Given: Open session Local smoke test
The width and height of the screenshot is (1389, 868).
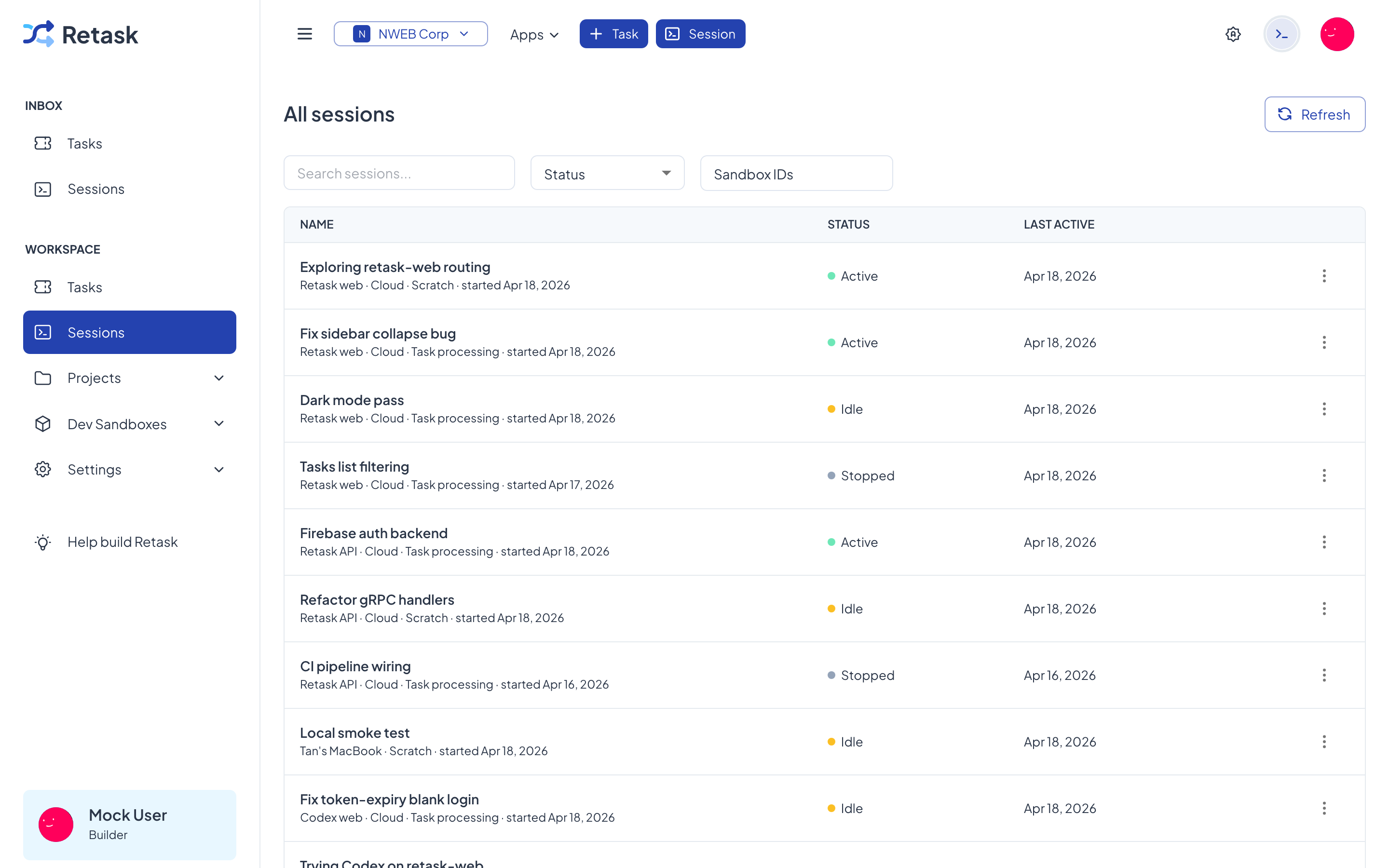Looking at the screenshot, I should coord(354,733).
